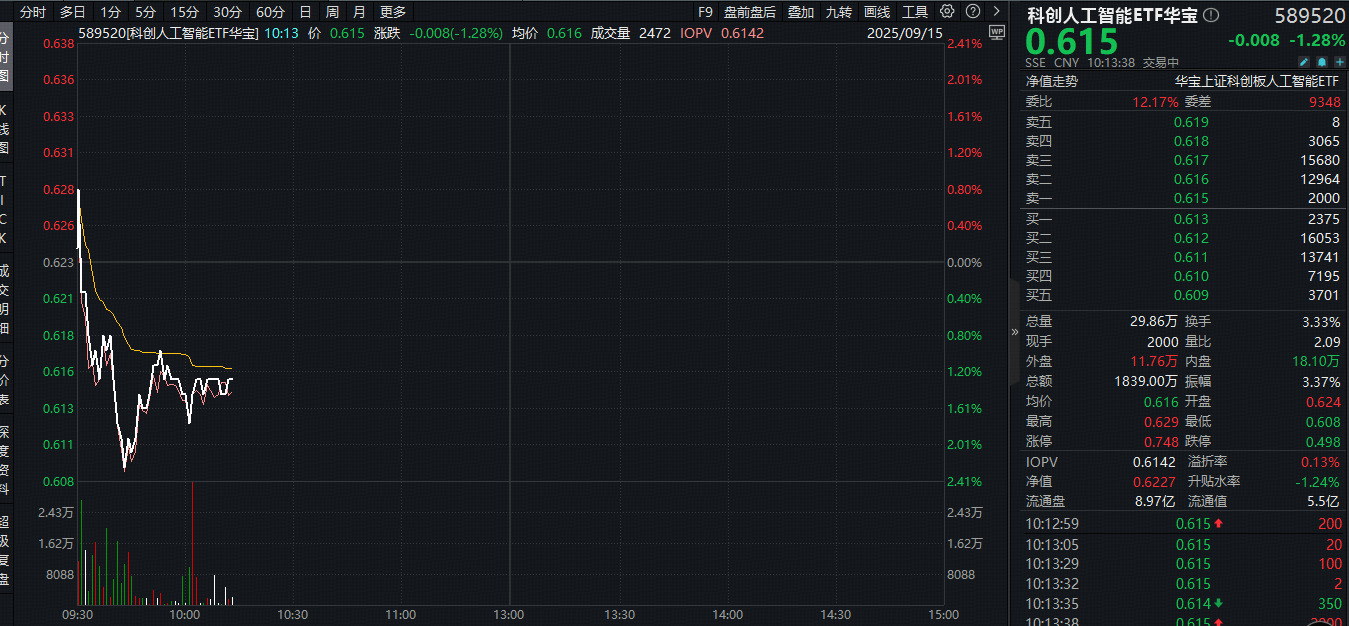Viewport: 1349px width, 626px height.
Task: Expand the side panel arrow handle
Action: click(1013, 331)
